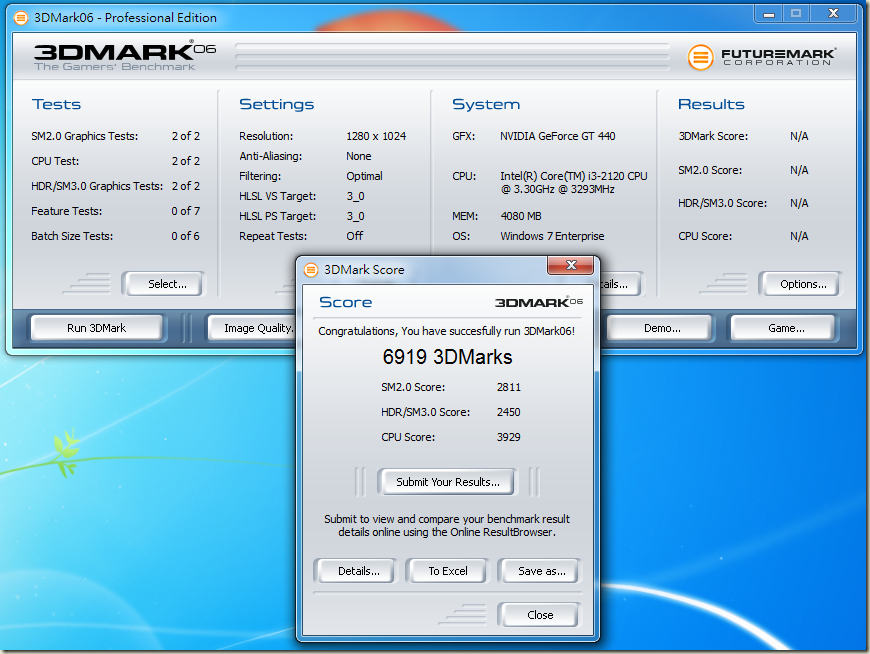
Task: Click the Filtering value Optimal
Action: pos(365,176)
